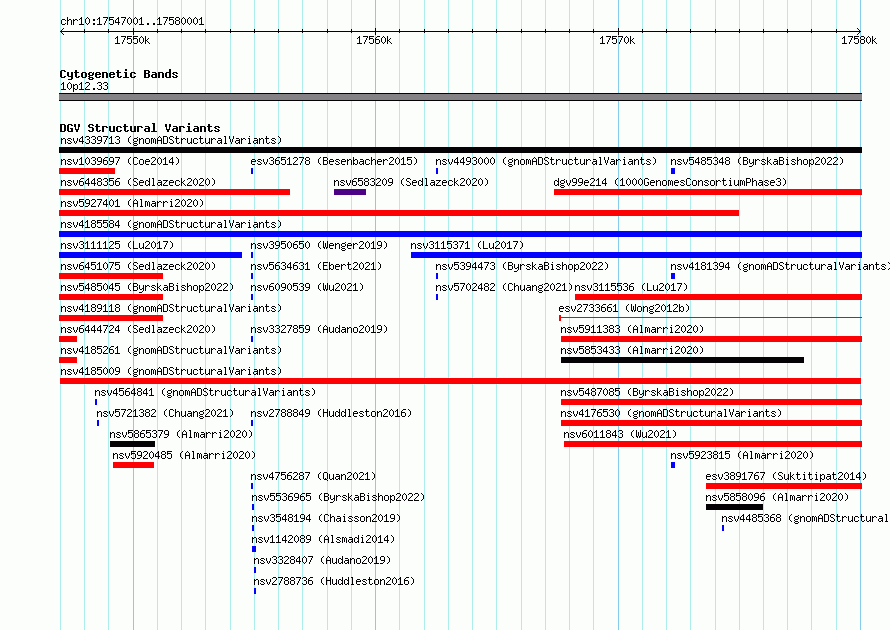The height and width of the screenshot is (630, 890).
Task: Click the black nsv5853433 variant bar
Action: (x=682, y=360)
